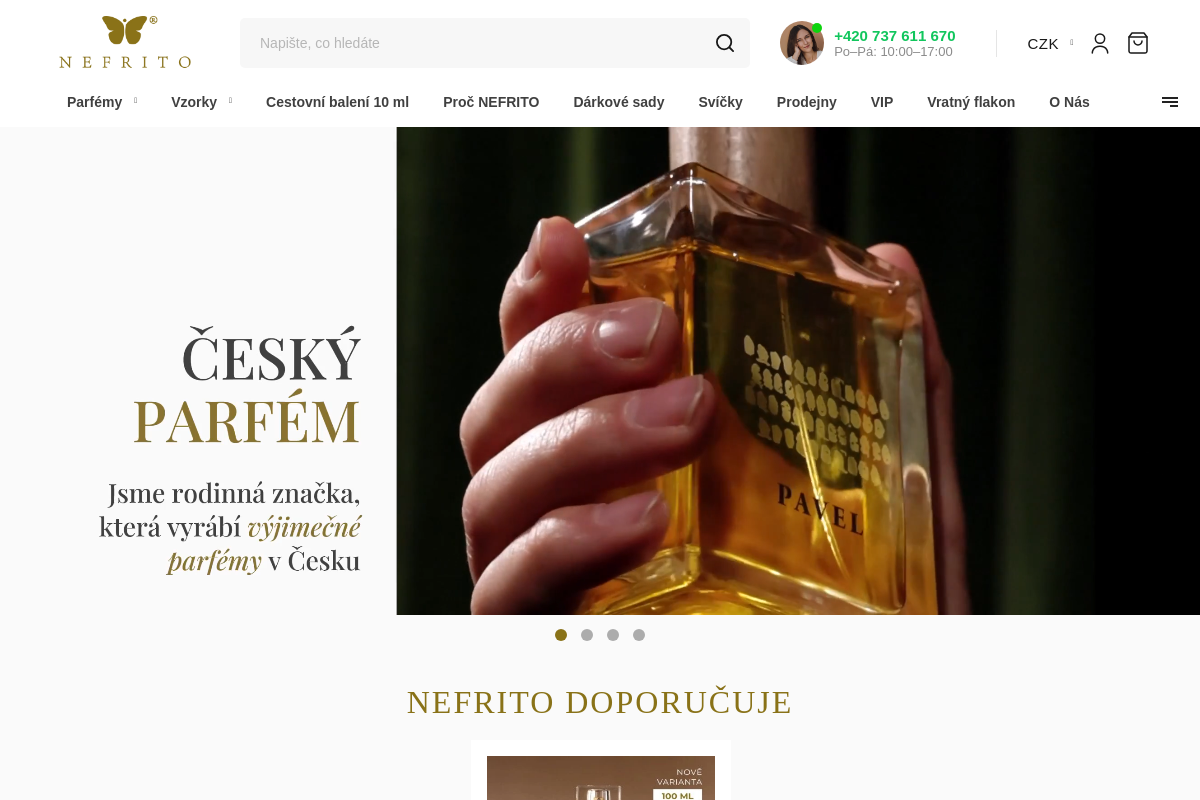This screenshot has width=1200, height=800.
Task: Click the search input field
Action: pos(475,43)
